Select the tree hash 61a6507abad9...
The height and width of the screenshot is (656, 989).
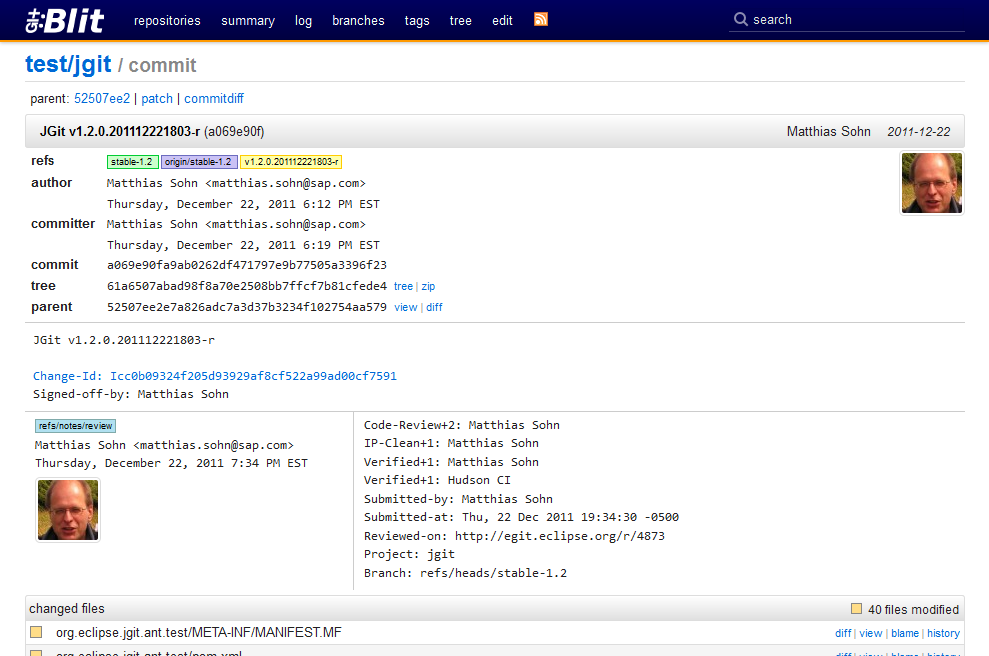pos(247,286)
